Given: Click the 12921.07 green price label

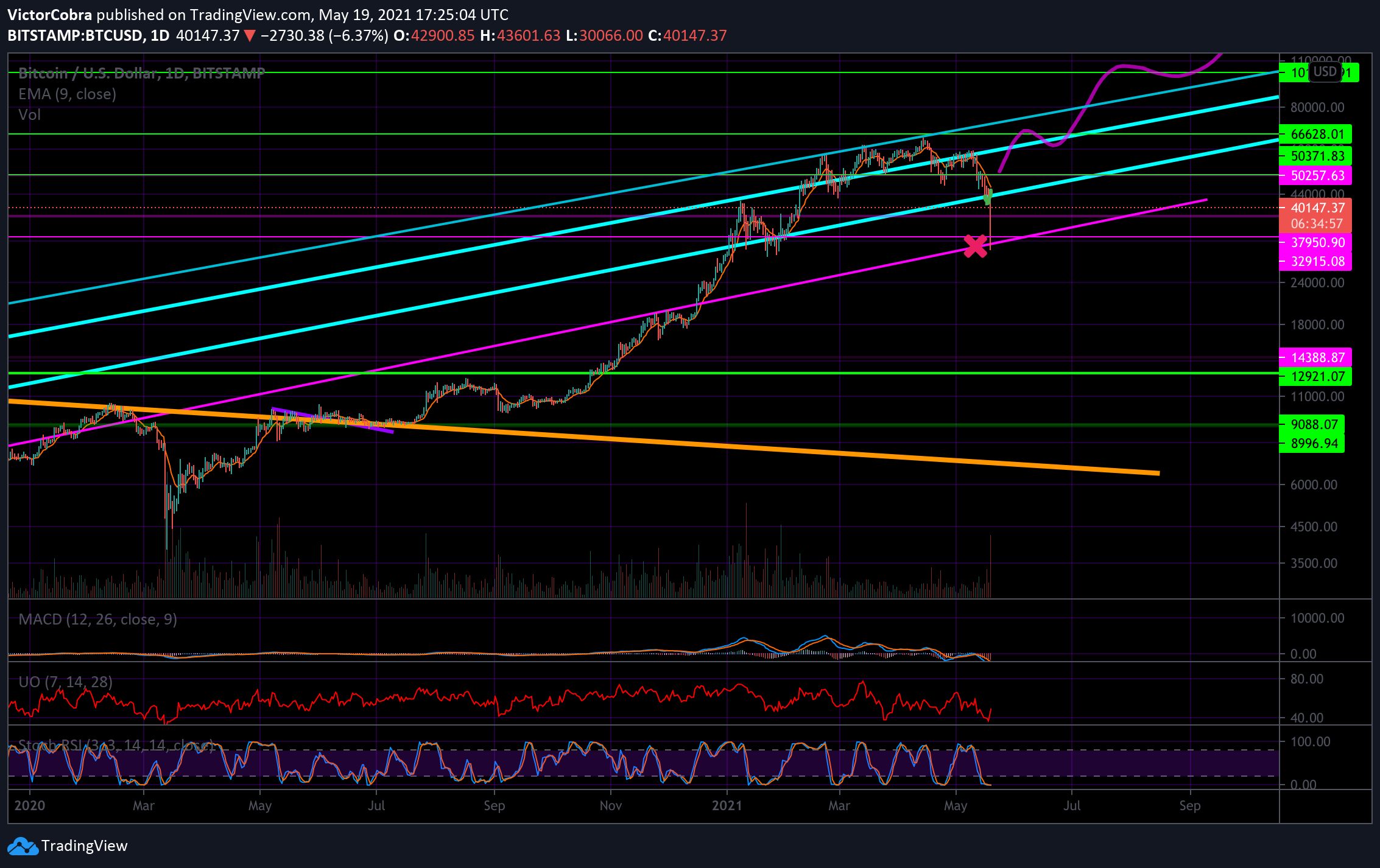Looking at the screenshot, I should [1315, 376].
